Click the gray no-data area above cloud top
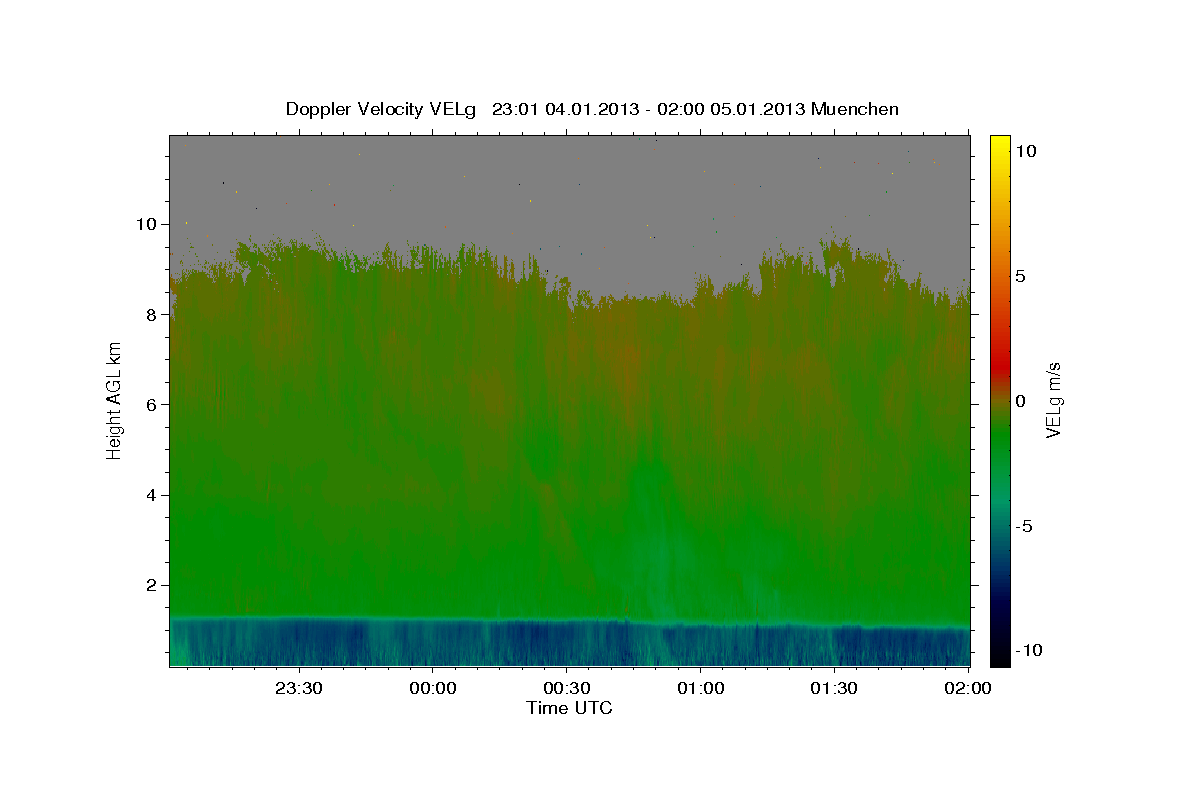This screenshot has width=1200, height=800. 570,190
